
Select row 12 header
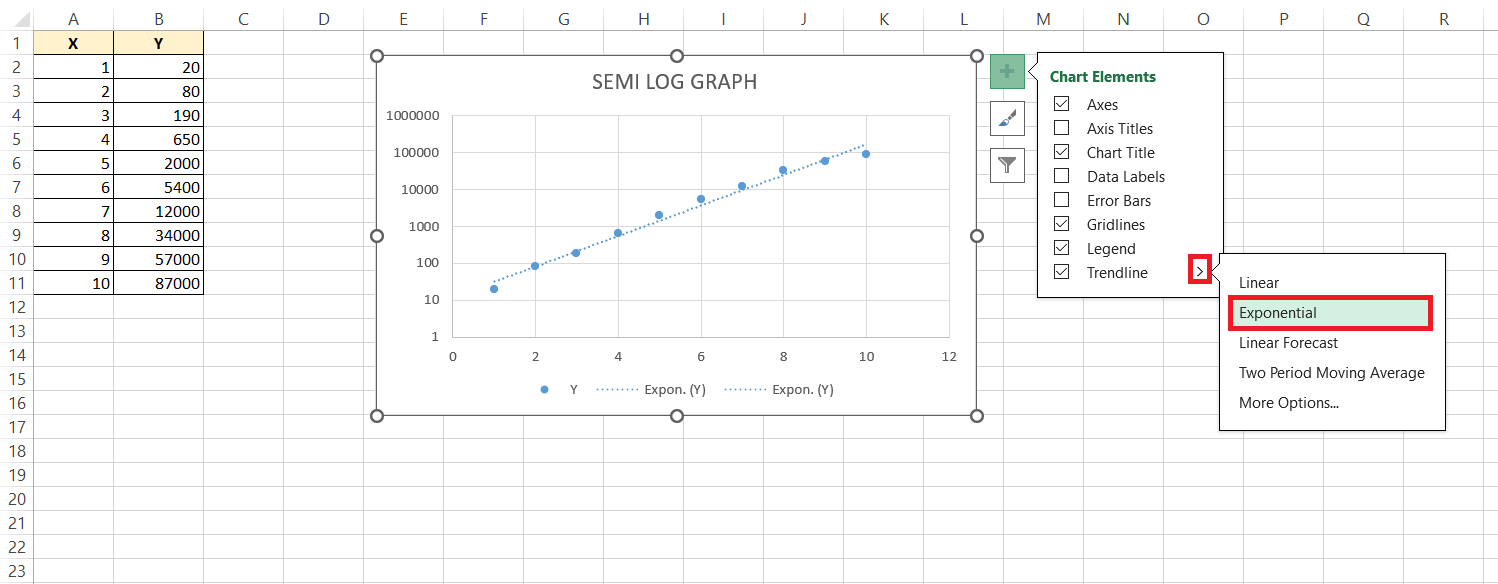16,307
